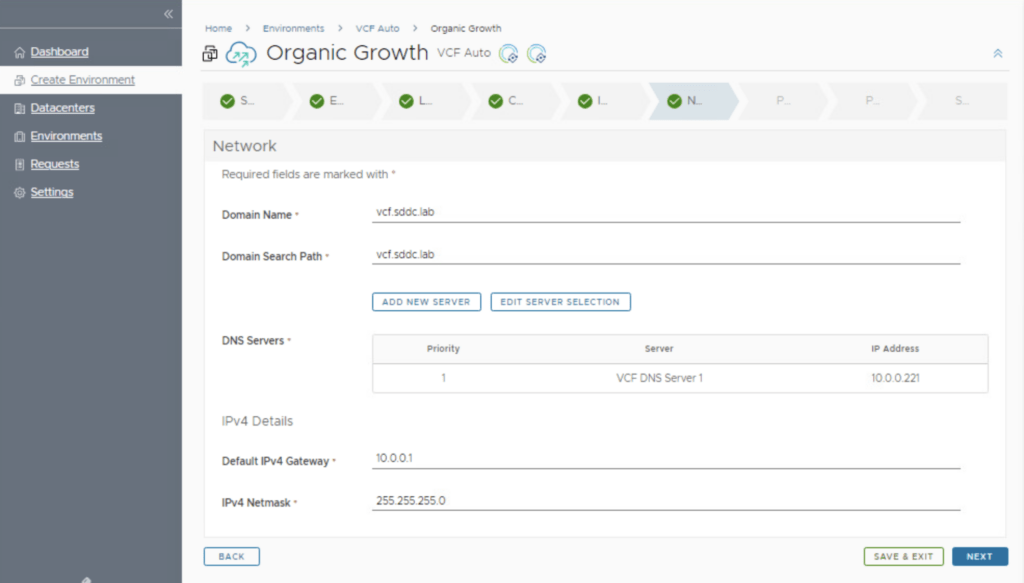Open the VCF Auto breadcrumb link
This screenshot has height=583, width=1024.
pos(377,29)
